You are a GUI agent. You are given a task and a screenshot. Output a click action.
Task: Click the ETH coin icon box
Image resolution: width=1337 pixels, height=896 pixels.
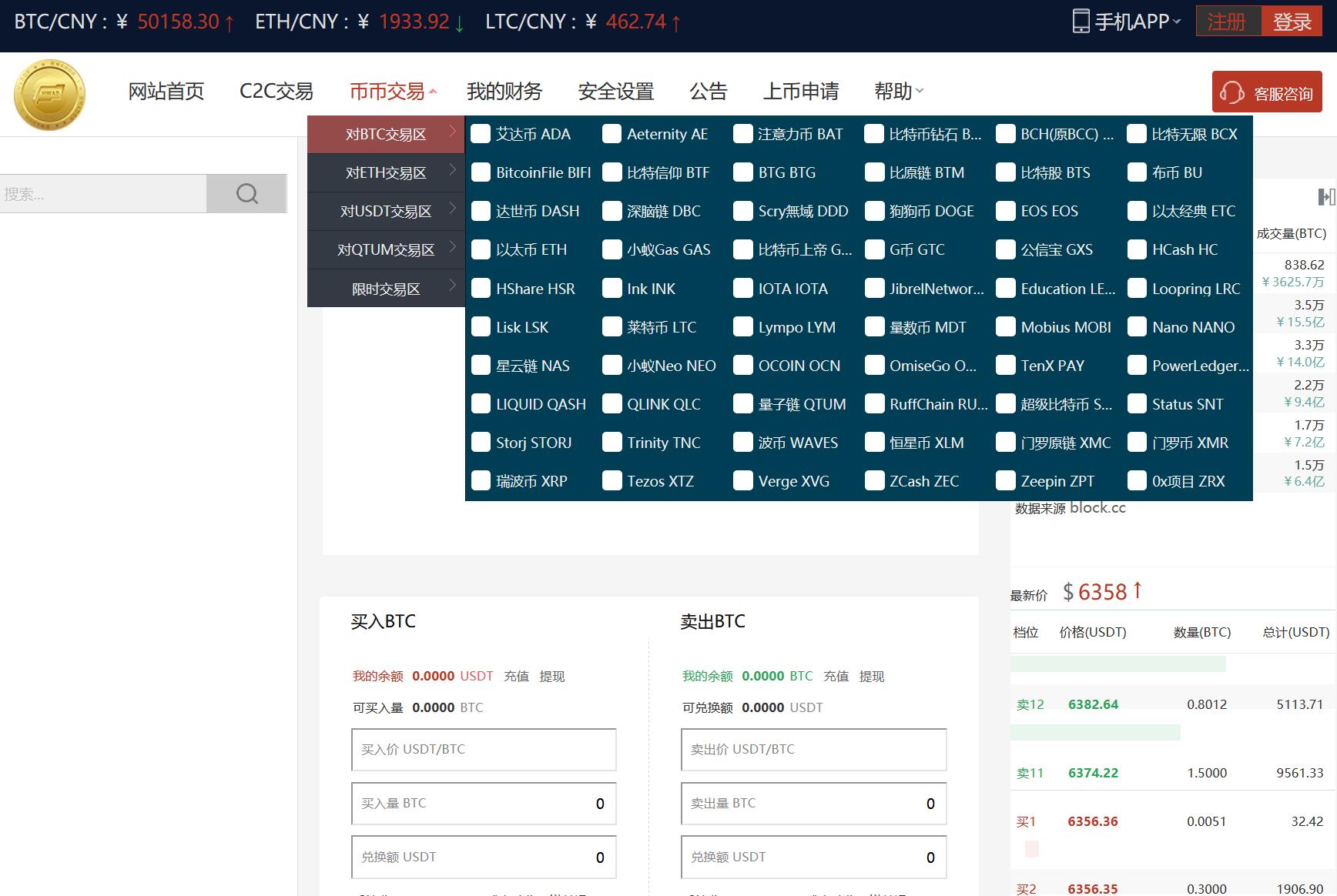point(481,249)
